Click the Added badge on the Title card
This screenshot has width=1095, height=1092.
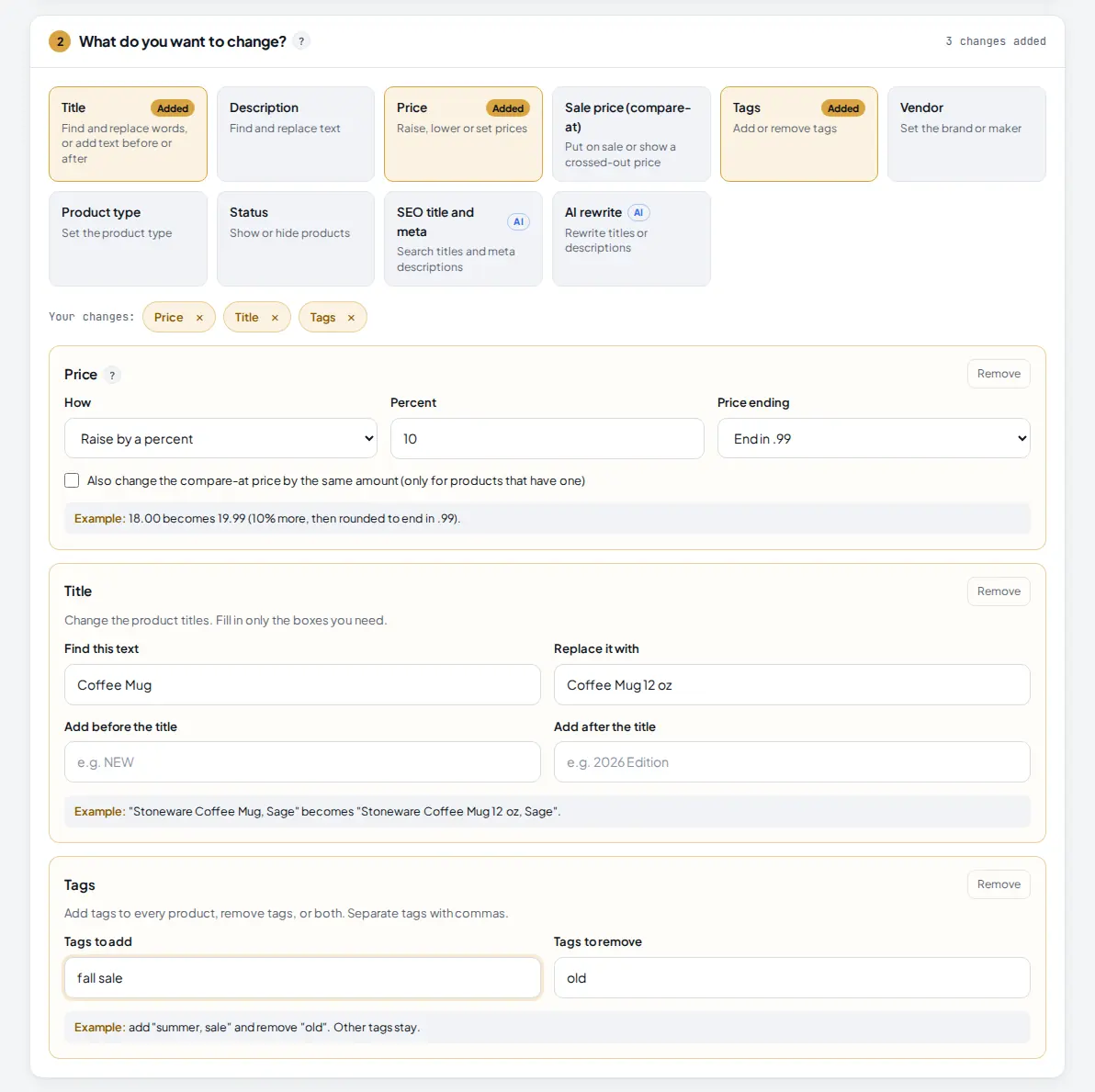[x=173, y=108]
